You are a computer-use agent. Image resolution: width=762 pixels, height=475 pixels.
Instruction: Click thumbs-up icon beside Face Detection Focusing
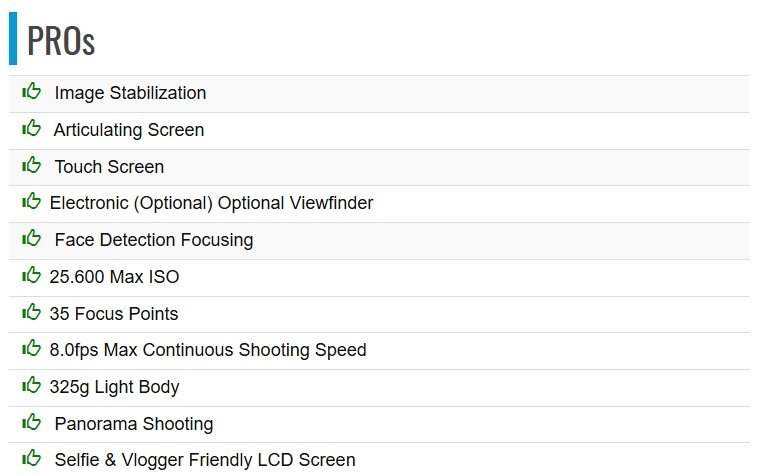[32, 239]
